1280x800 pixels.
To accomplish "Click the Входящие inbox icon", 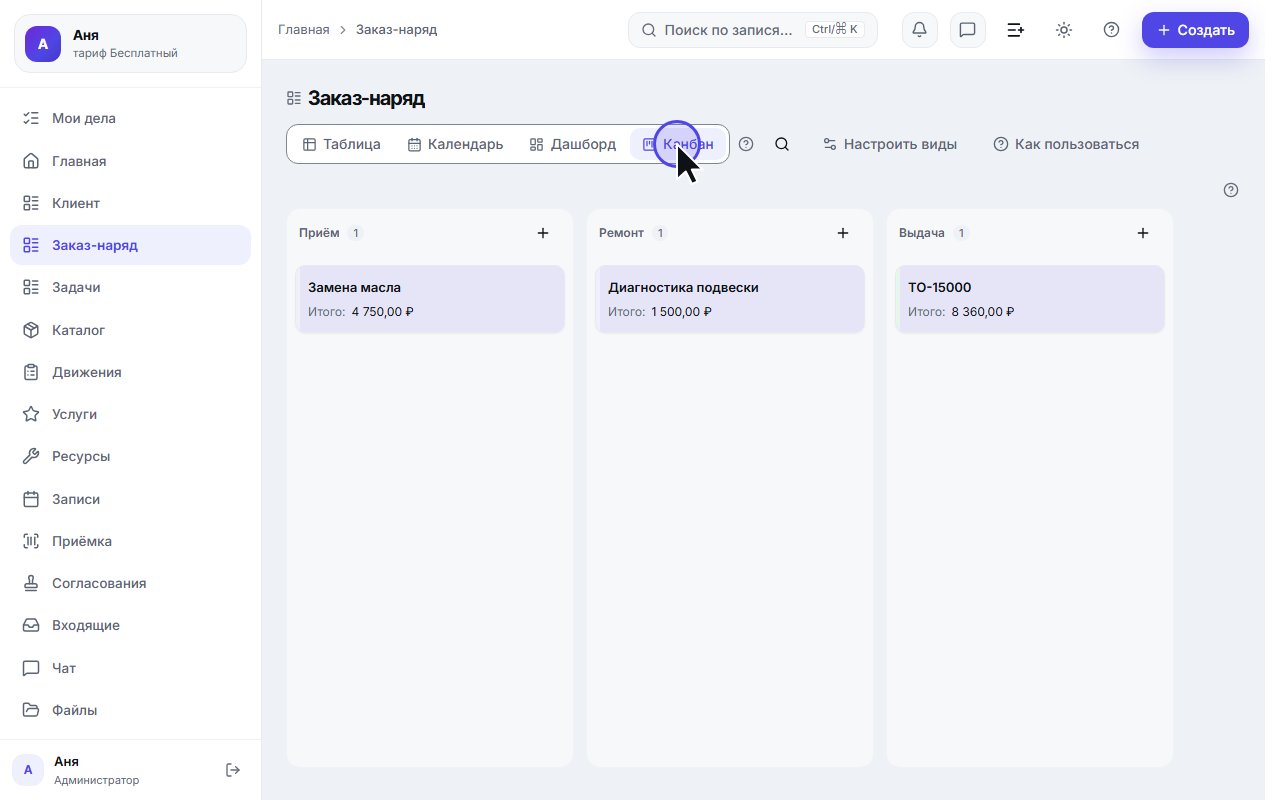I will (31, 625).
